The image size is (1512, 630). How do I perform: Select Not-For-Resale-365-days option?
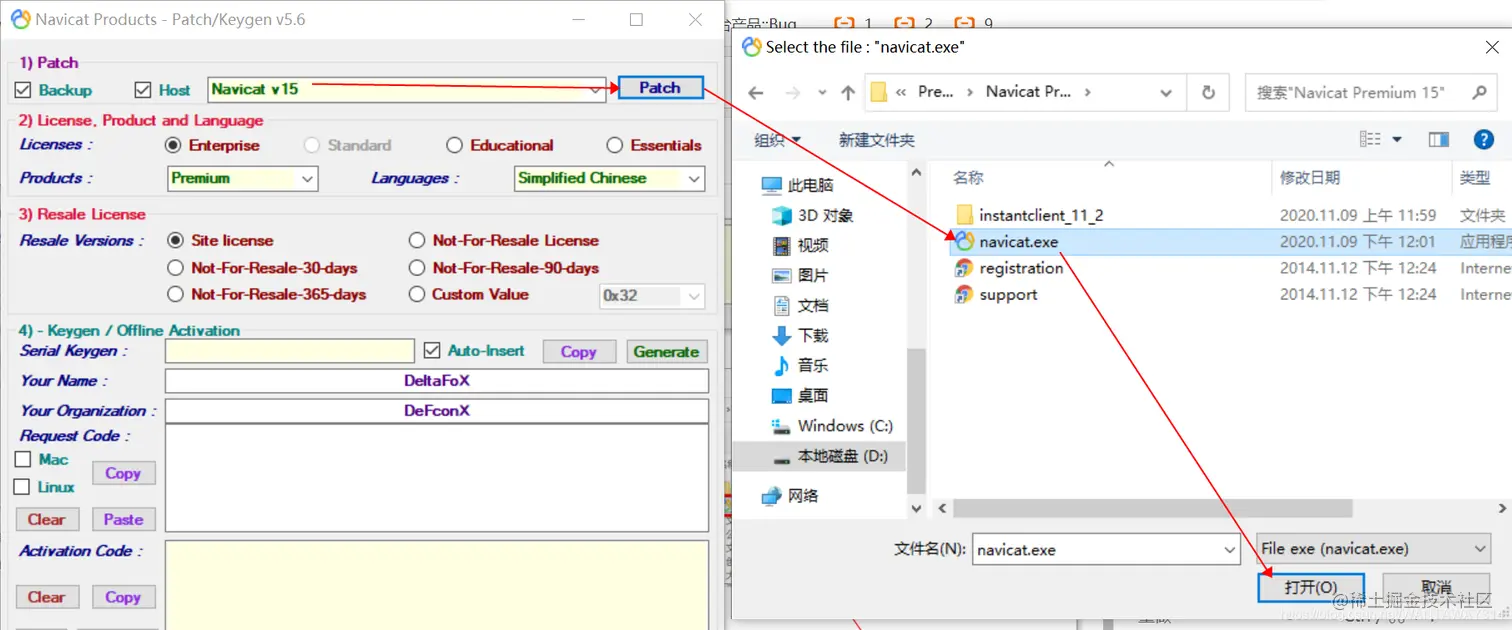tap(175, 294)
